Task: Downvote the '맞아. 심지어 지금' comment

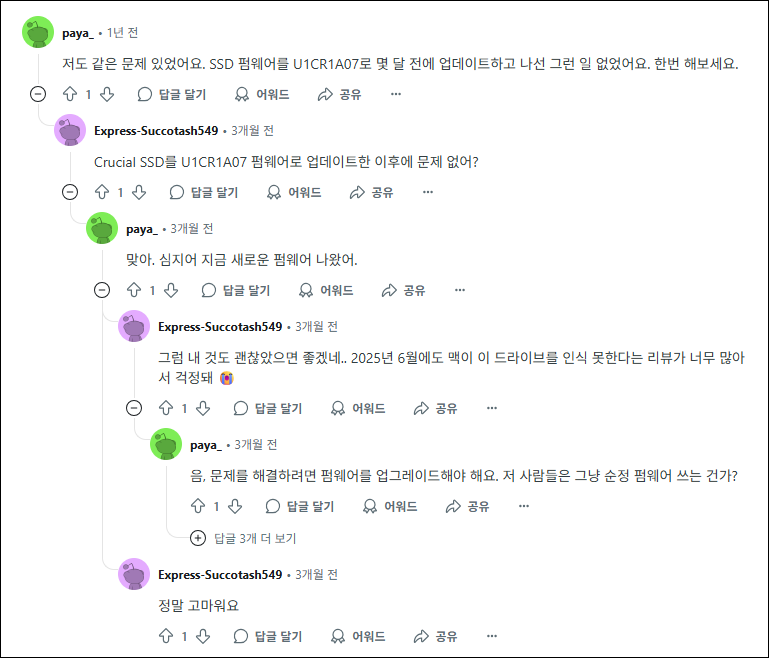Action: click(x=171, y=290)
